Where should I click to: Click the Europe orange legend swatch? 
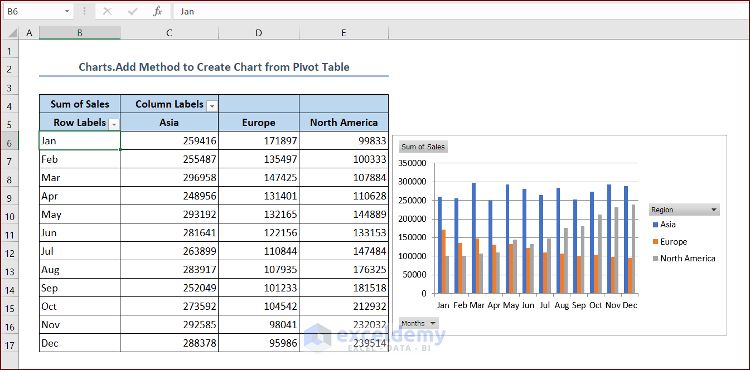point(655,242)
